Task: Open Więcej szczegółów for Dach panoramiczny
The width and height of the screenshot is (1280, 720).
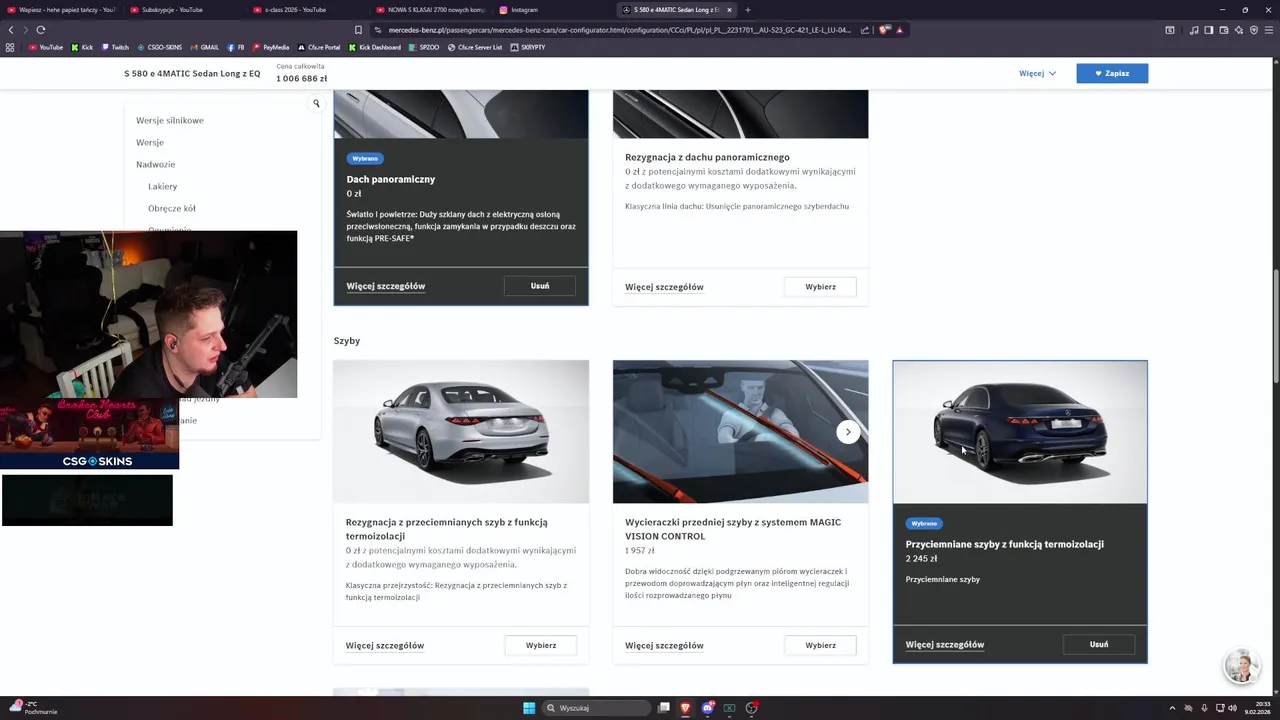Action: pos(386,286)
